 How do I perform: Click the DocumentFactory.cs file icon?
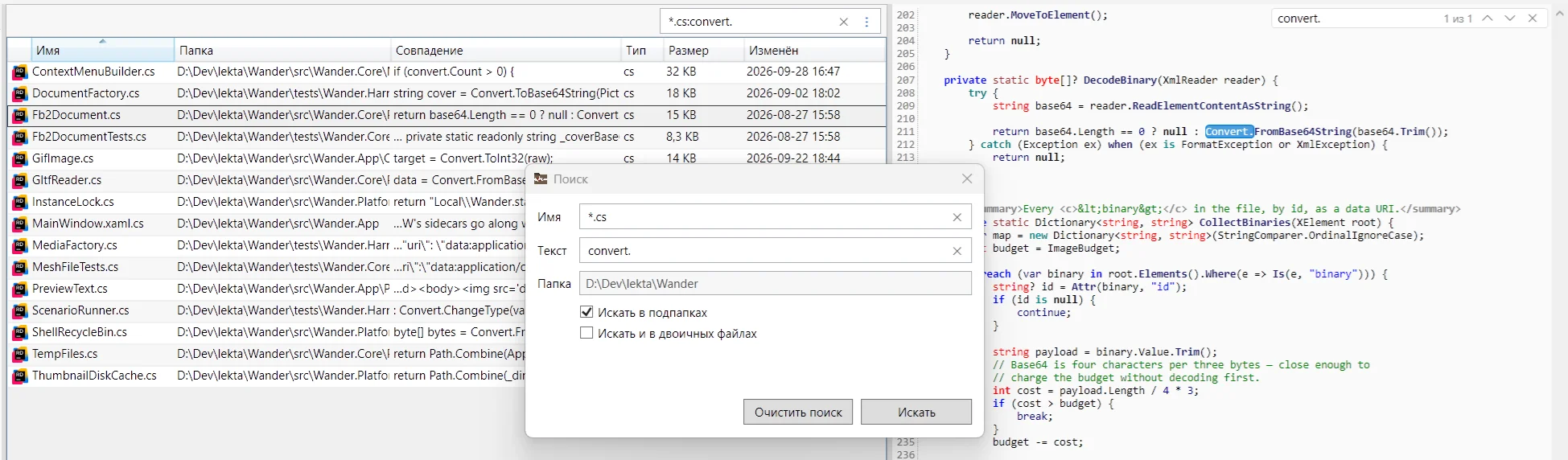[19, 94]
